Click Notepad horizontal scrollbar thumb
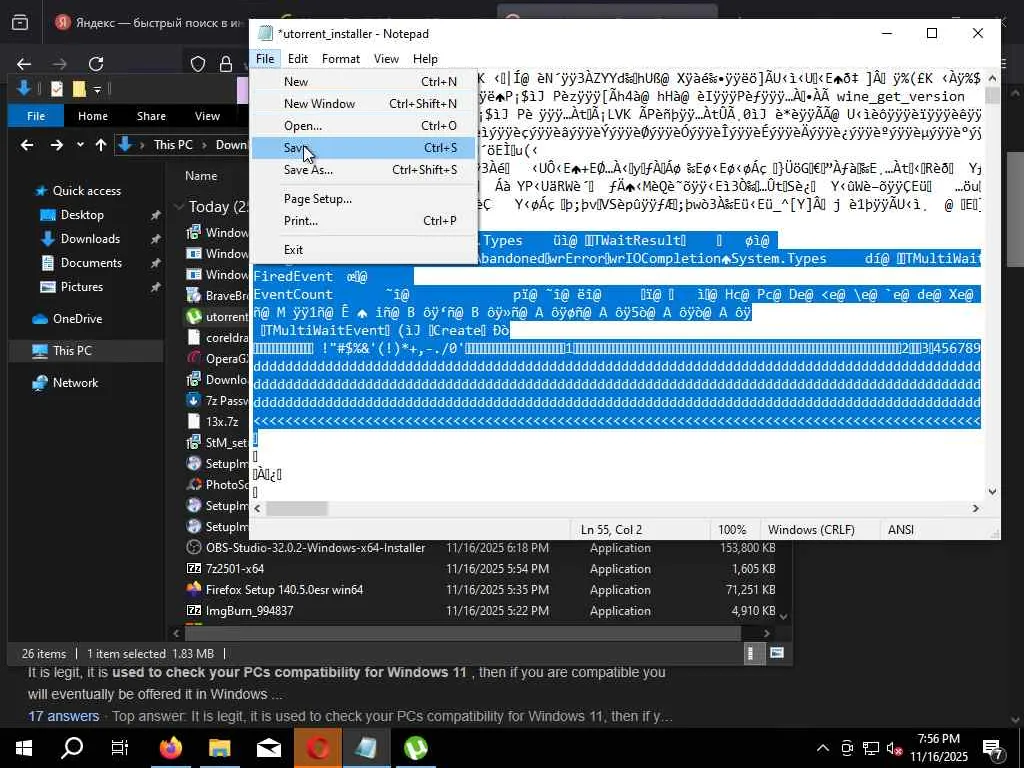 point(296,509)
